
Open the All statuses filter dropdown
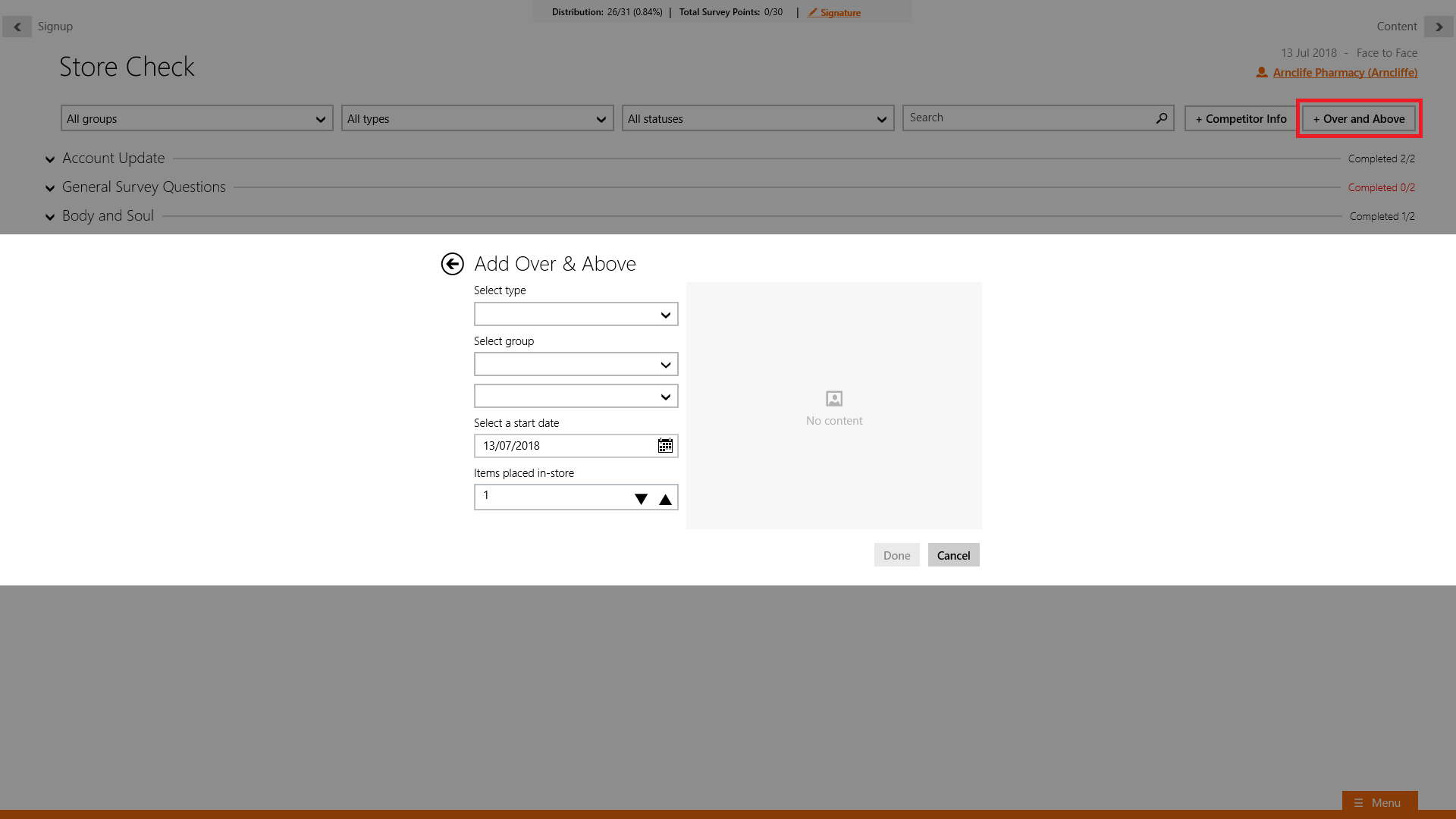[758, 119]
